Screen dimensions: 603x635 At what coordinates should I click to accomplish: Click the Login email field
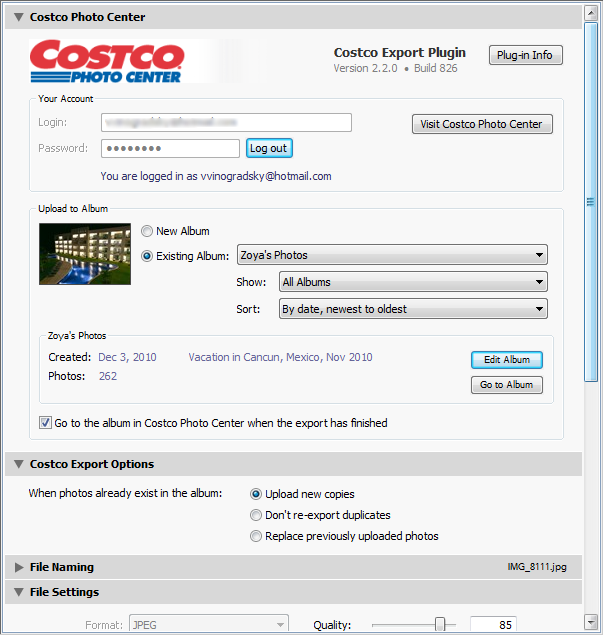[x=226, y=122]
